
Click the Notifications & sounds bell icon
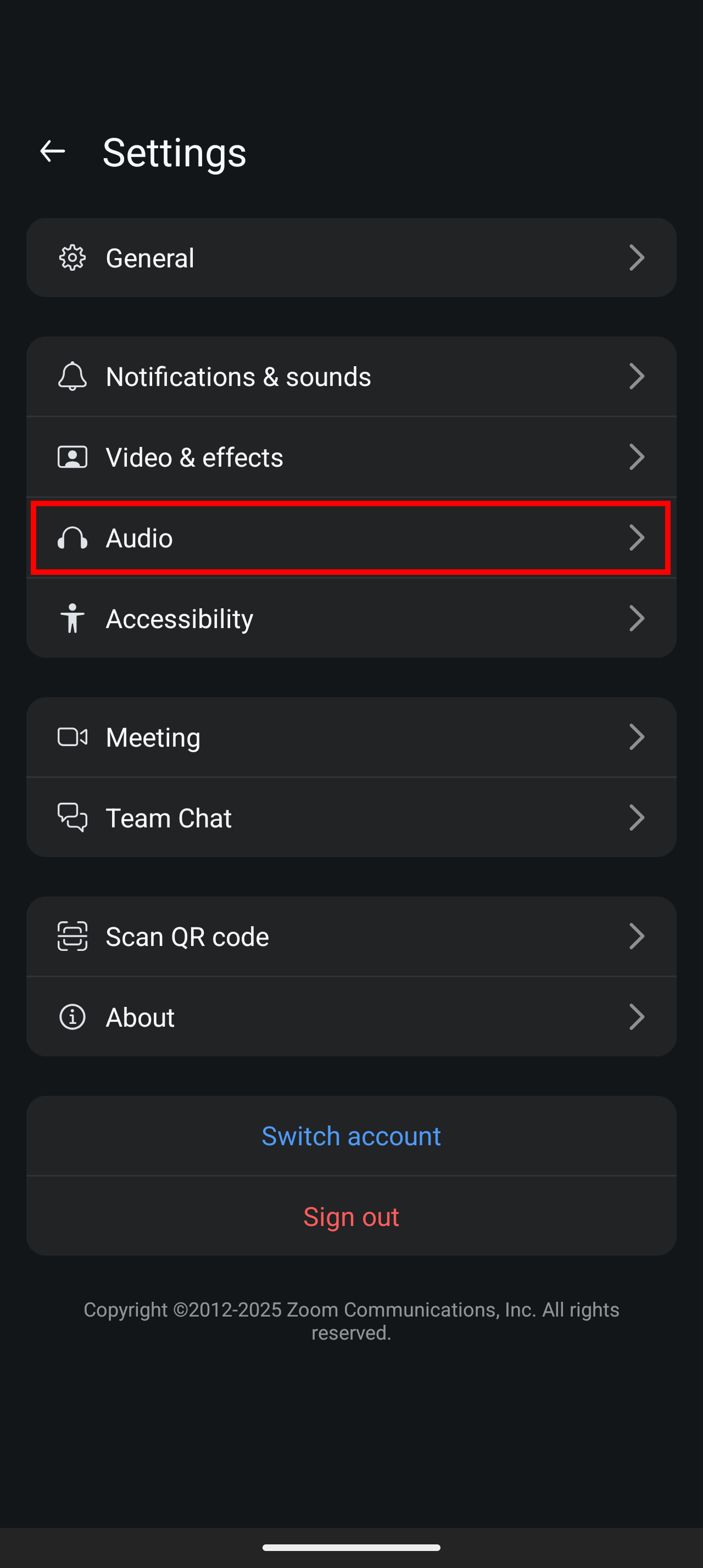[72, 376]
